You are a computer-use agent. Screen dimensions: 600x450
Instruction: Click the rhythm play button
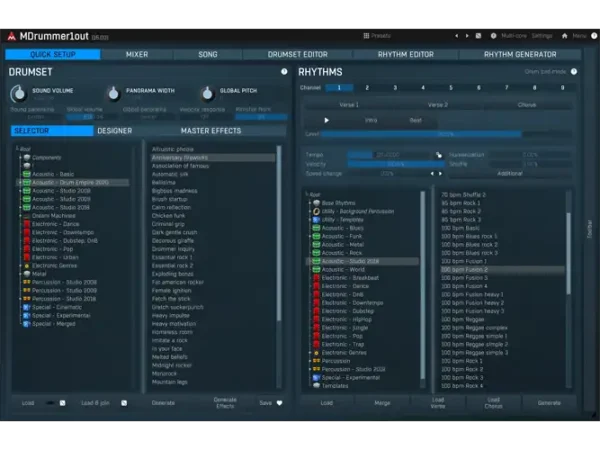coord(326,120)
